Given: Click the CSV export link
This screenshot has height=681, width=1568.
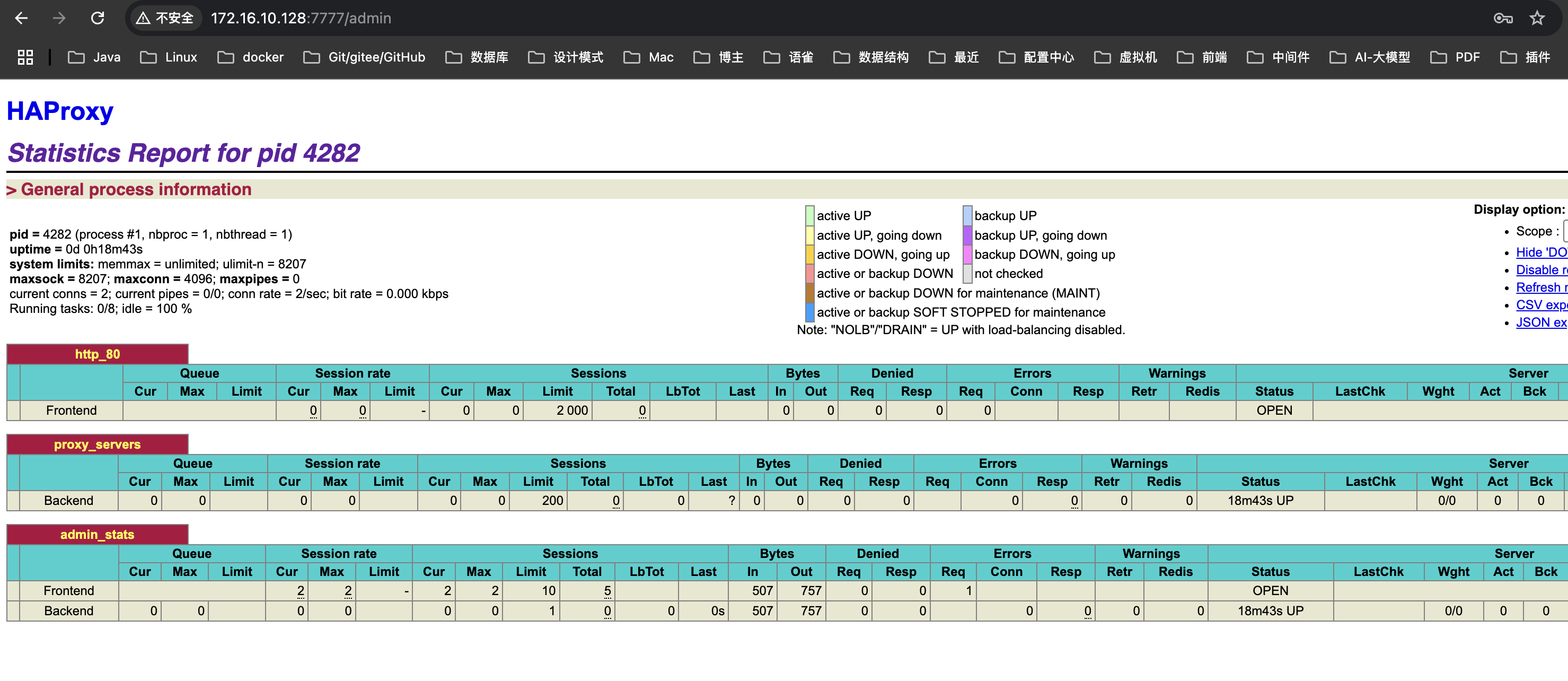Looking at the screenshot, I should coord(1541,305).
